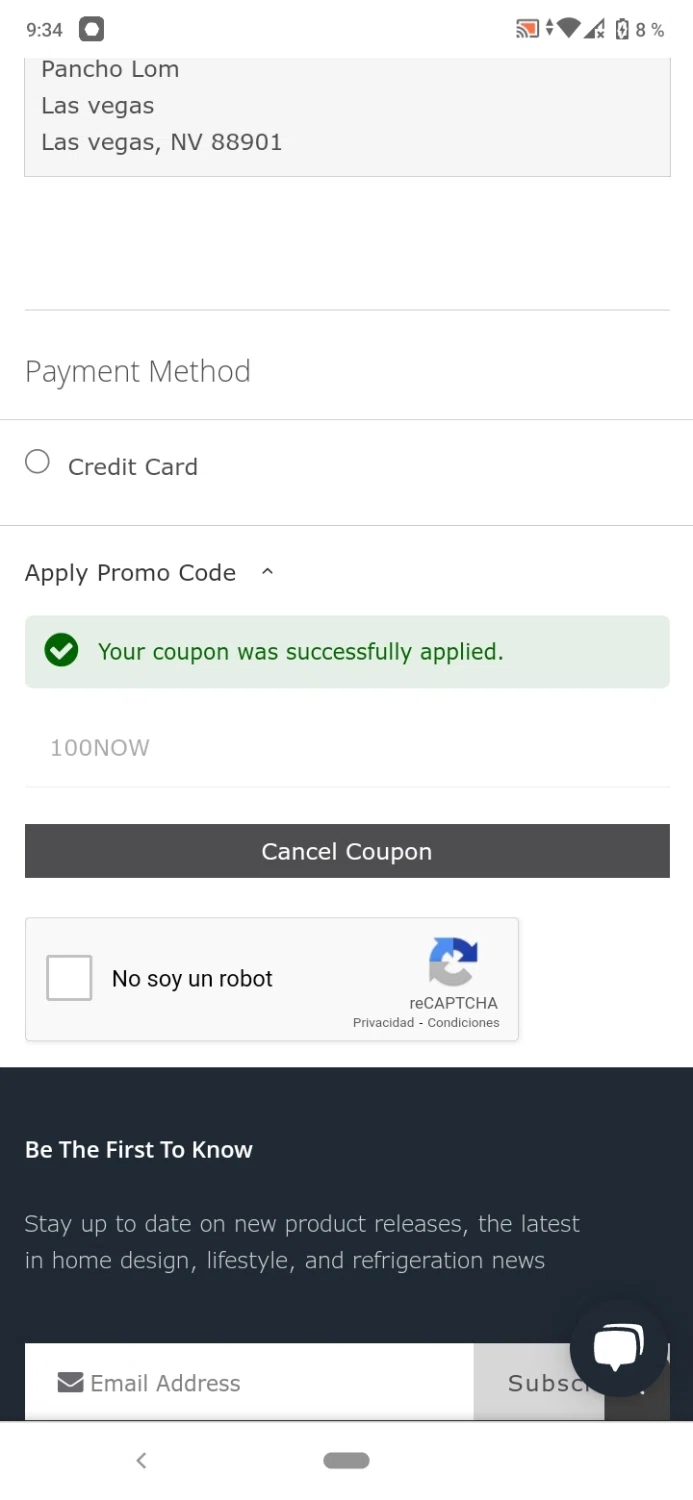Tap the Wi-Fi signal status icon
Screen dimensions: 693x1500
pos(570,28)
